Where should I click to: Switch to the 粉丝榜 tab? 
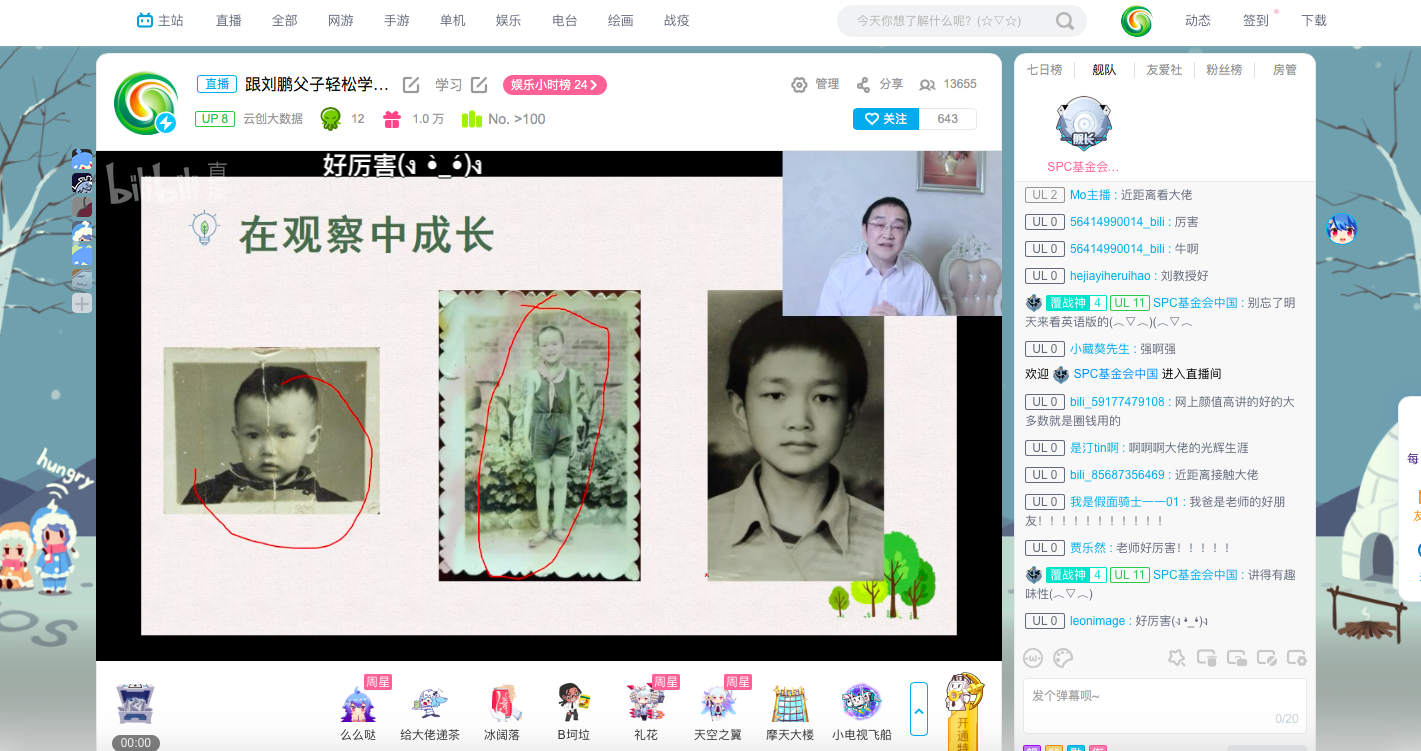click(x=1224, y=70)
